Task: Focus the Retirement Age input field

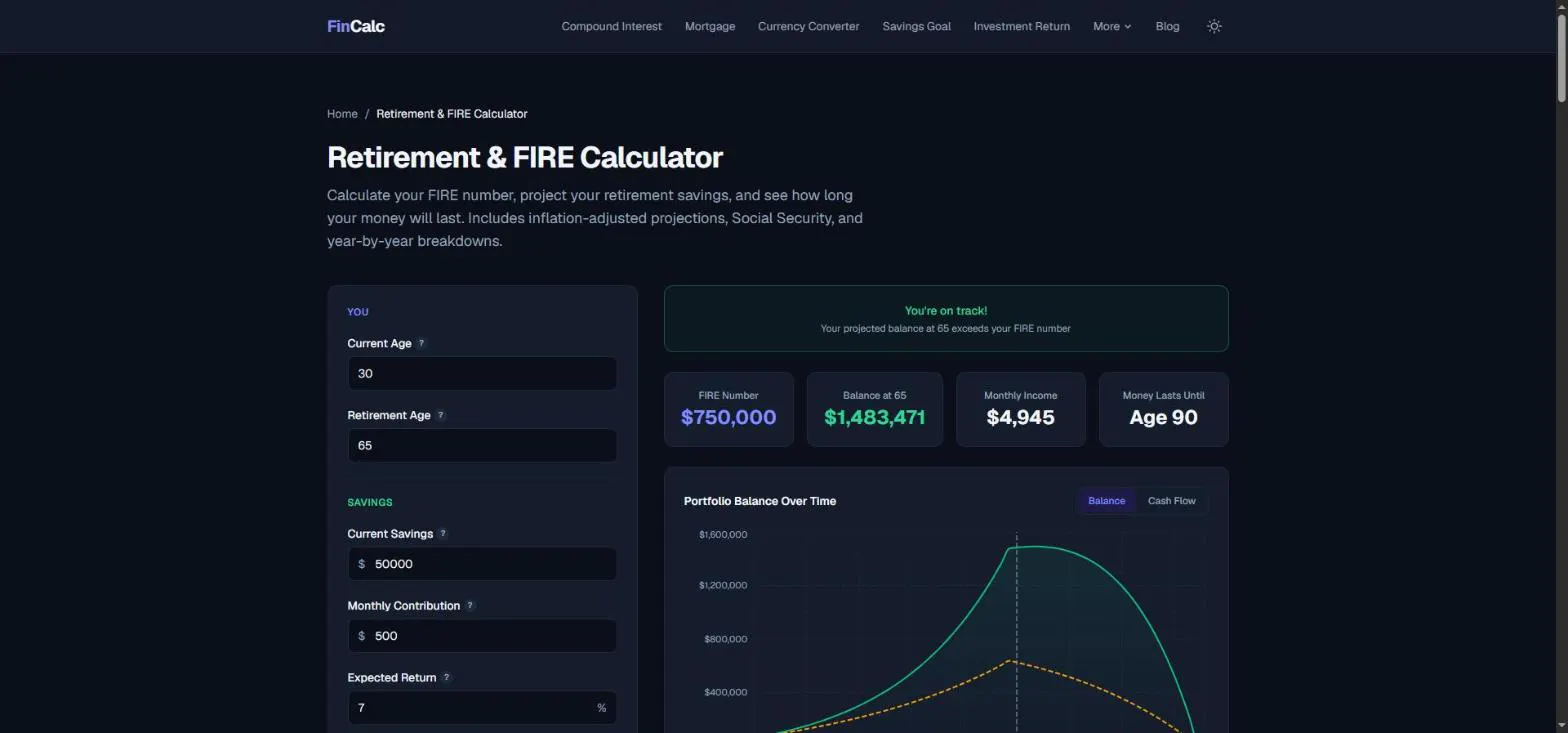Action: pos(482,445)
